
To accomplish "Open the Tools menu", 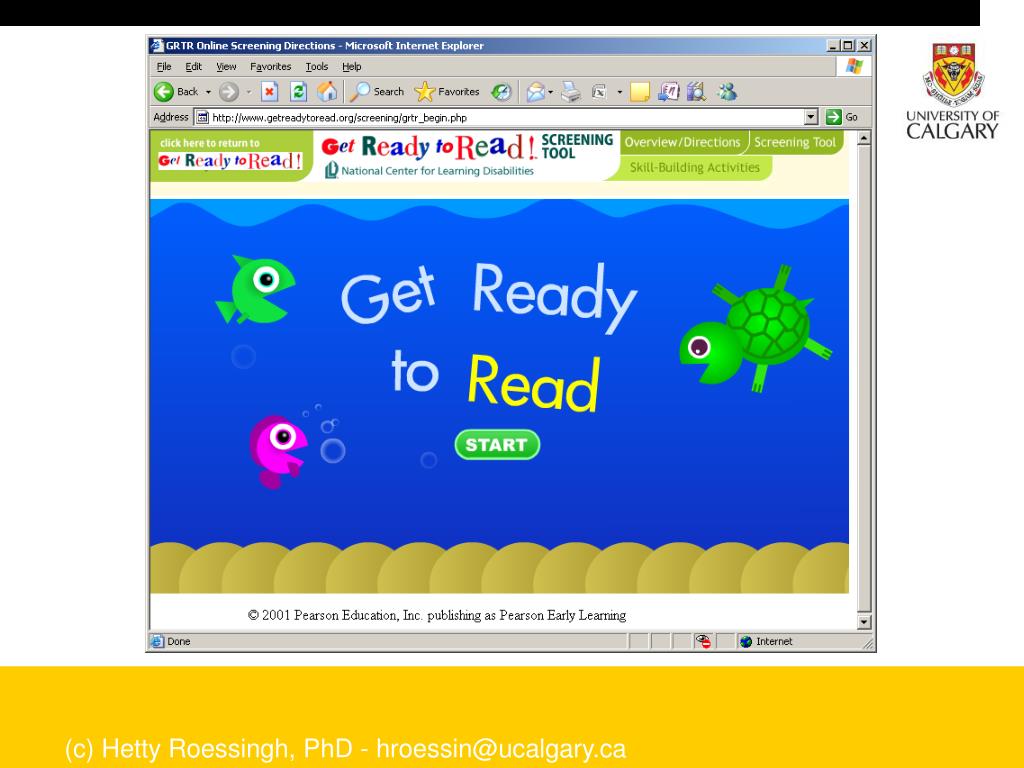I will tap(316, 67).
